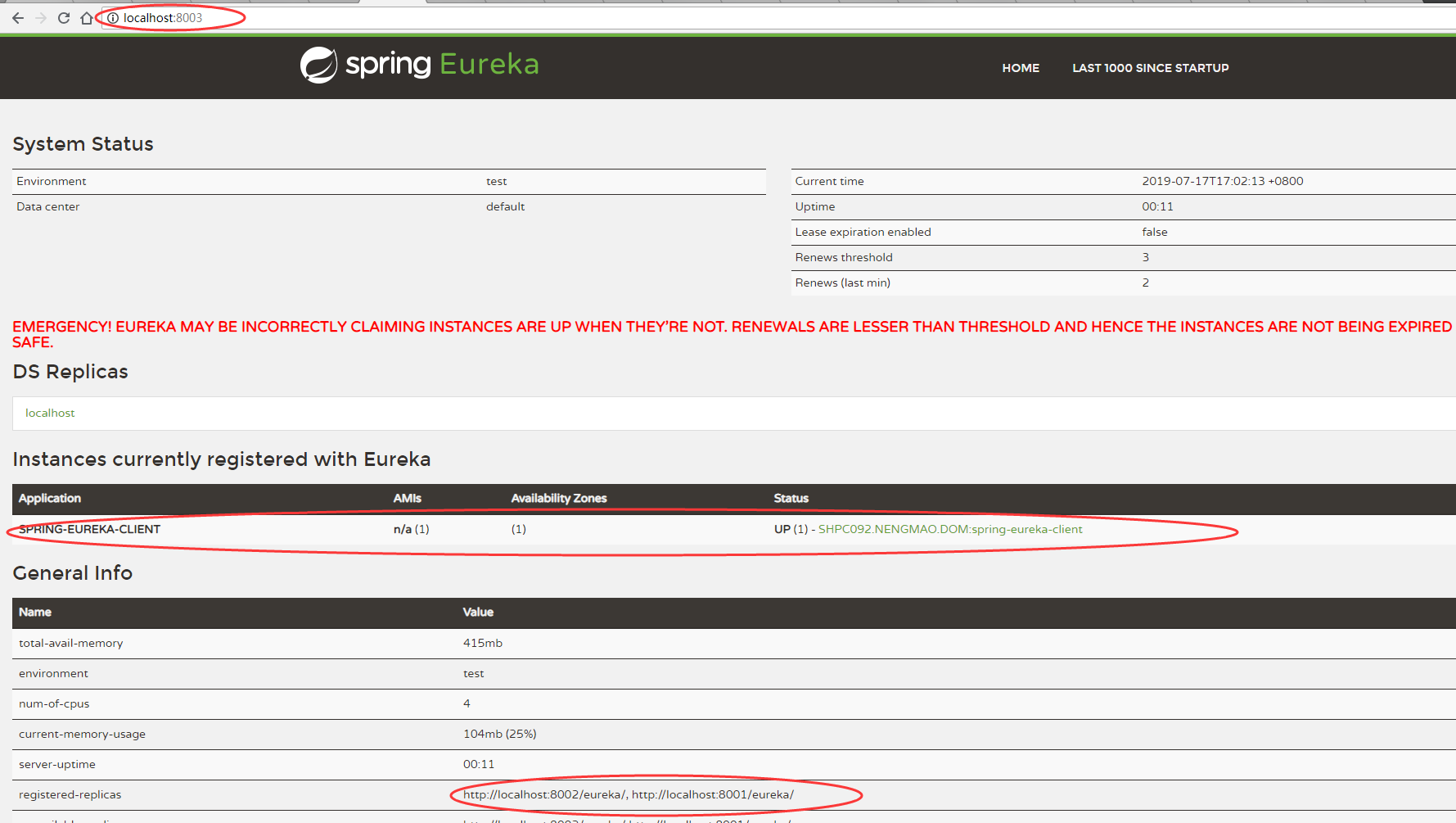Click the System Status heading
Viewport: 1456px width, 823px height.
tap(83, 144)
